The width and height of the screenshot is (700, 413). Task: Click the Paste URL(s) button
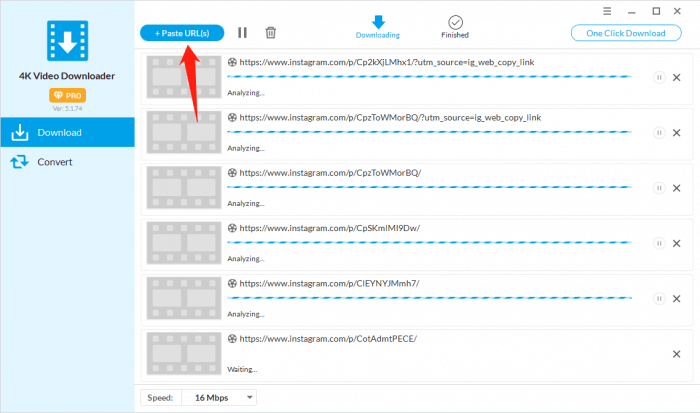182,33
